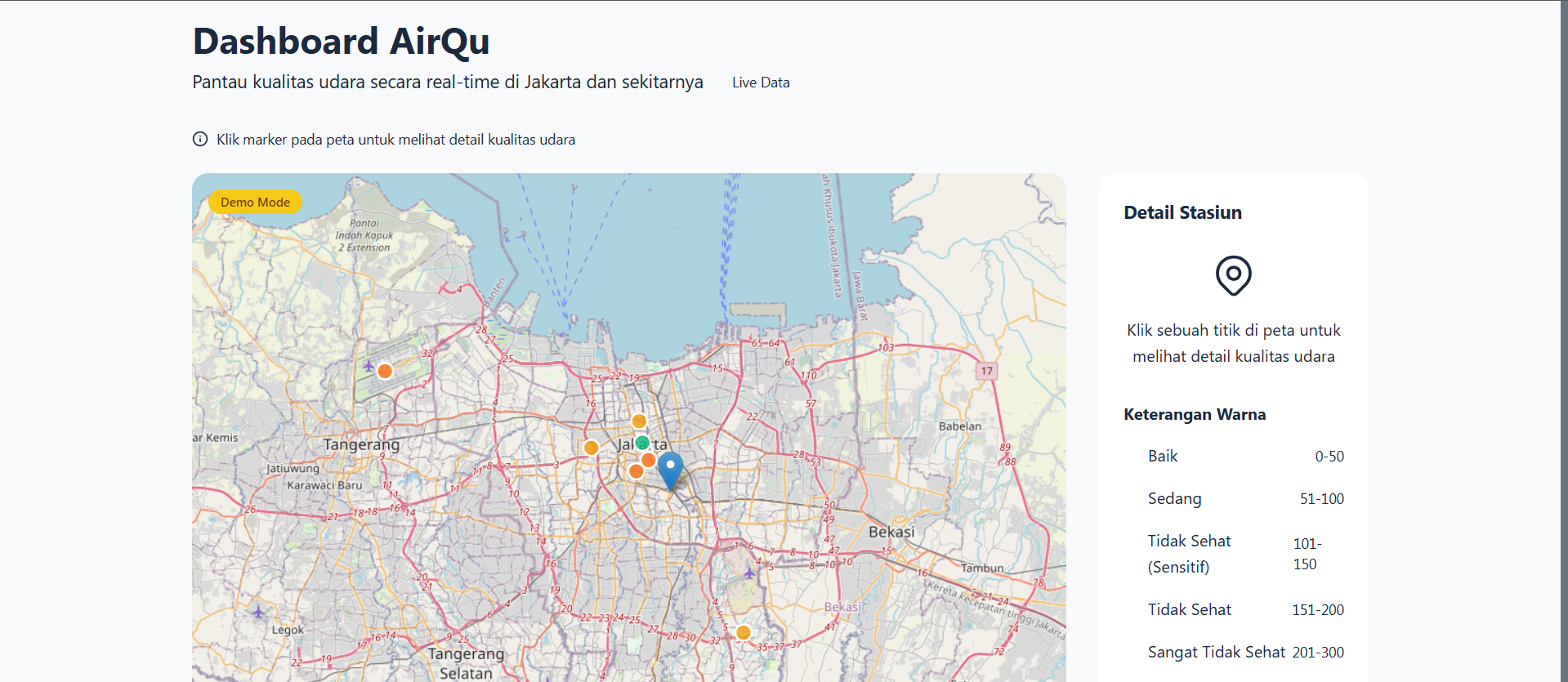Click the Dashboard AirQu title

click(341, 42)
